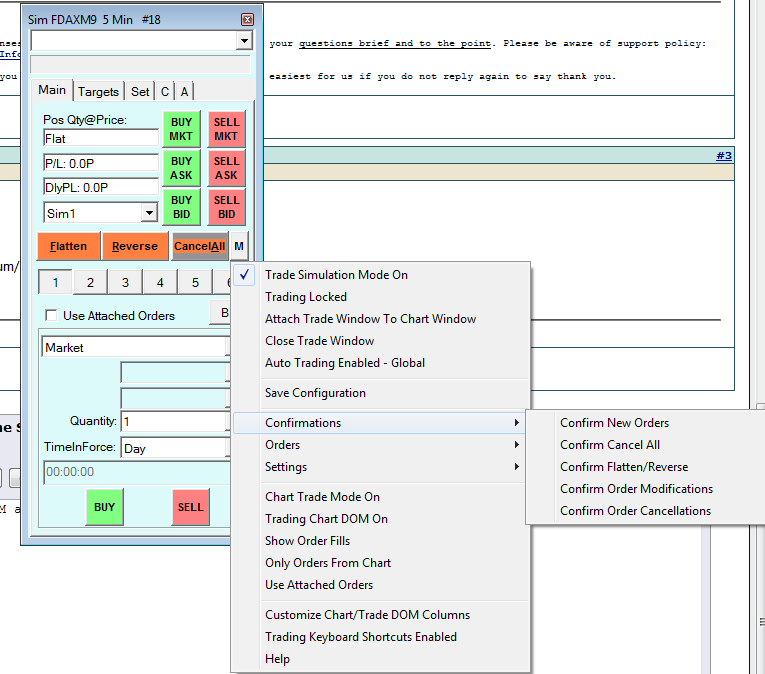
Task: Select quantity preset 1
Action: [56, 283]
